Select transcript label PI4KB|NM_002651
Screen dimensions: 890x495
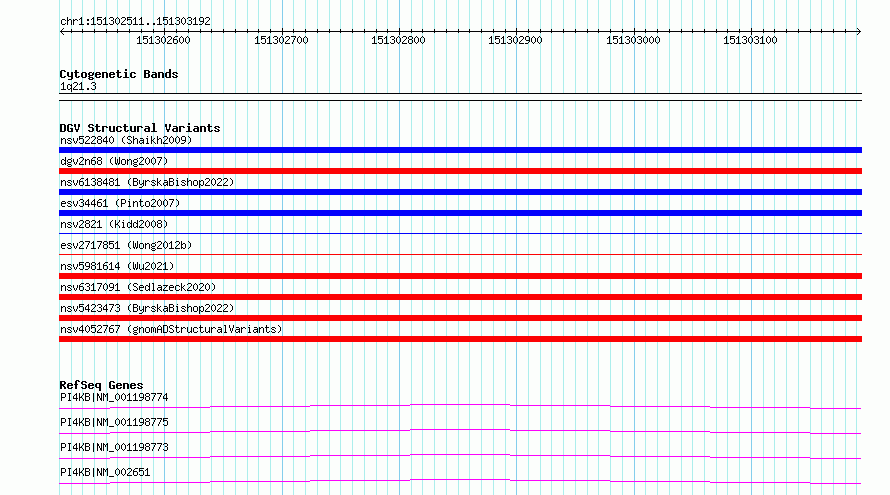click(105, 472)
